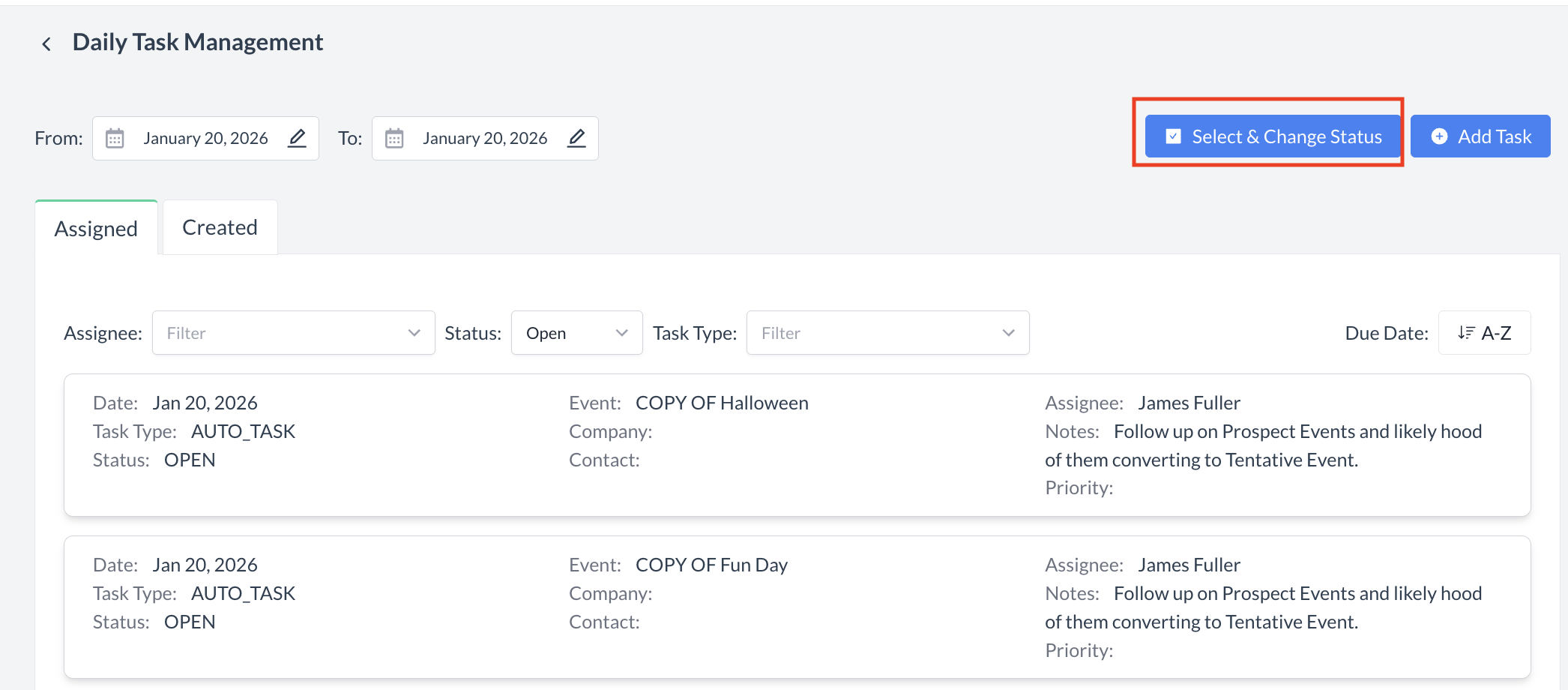The height and width of the screenshot is (690, 1568).
Task: Click the sort icon next to A-Z
Action: 1466,333
